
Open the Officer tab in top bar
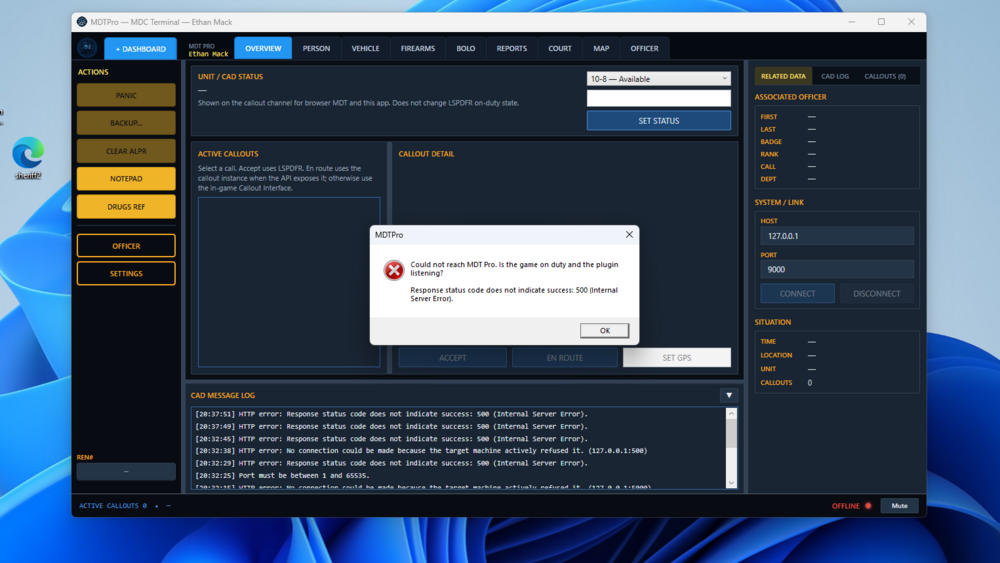click(644, 48)
